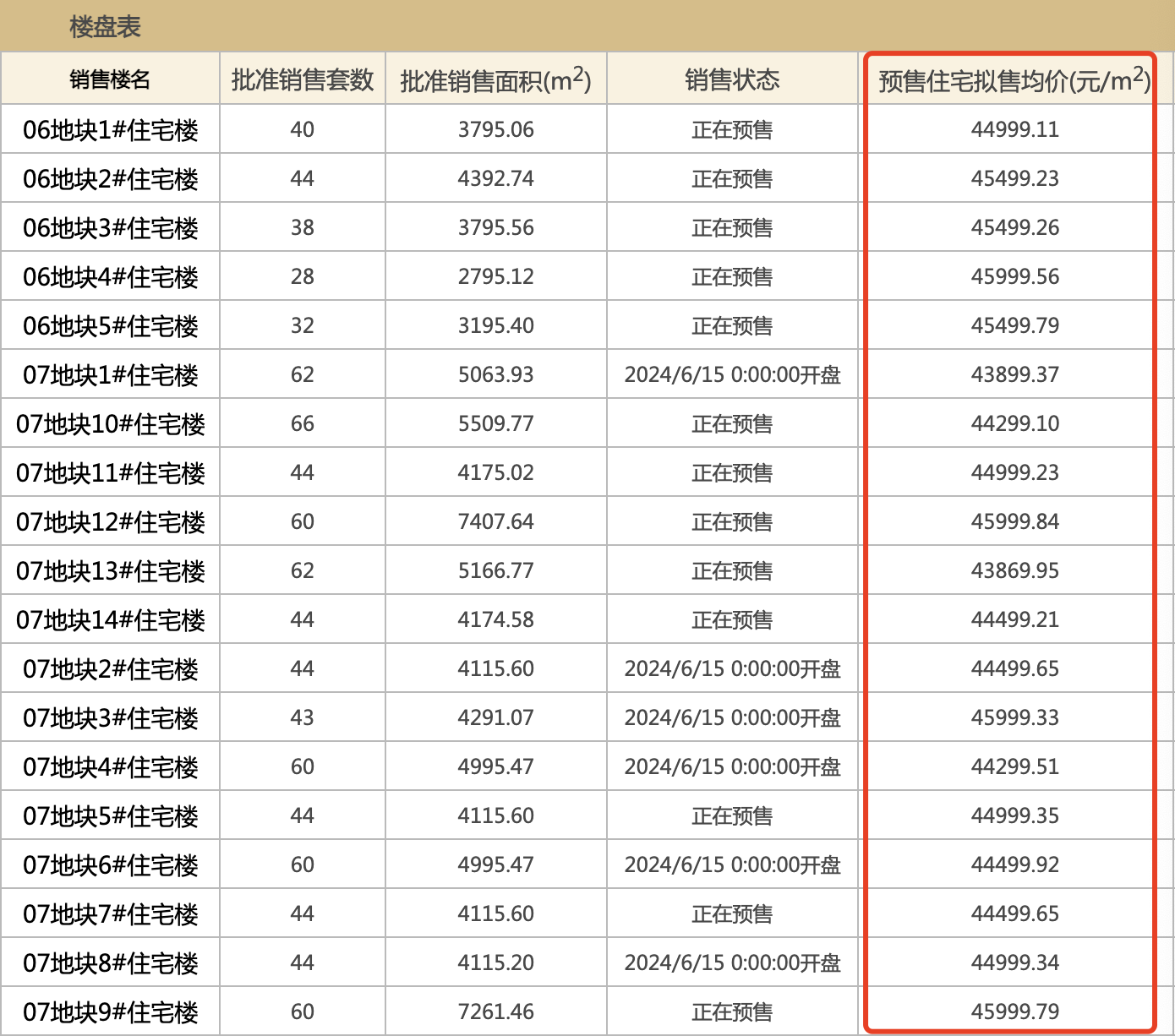This screenshot has height=1036, width=1175.
Task: Select 07地块5#住宅楼 building name
Action: coord(111,815)
